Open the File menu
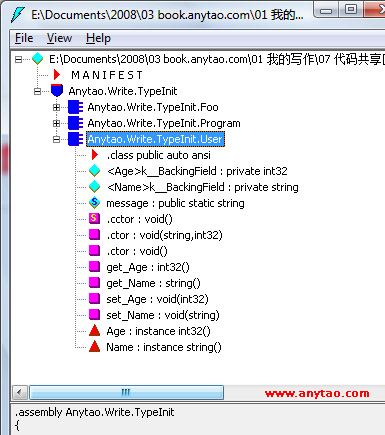The height and width of the screenshot is (435, 385). coord(24,38)
